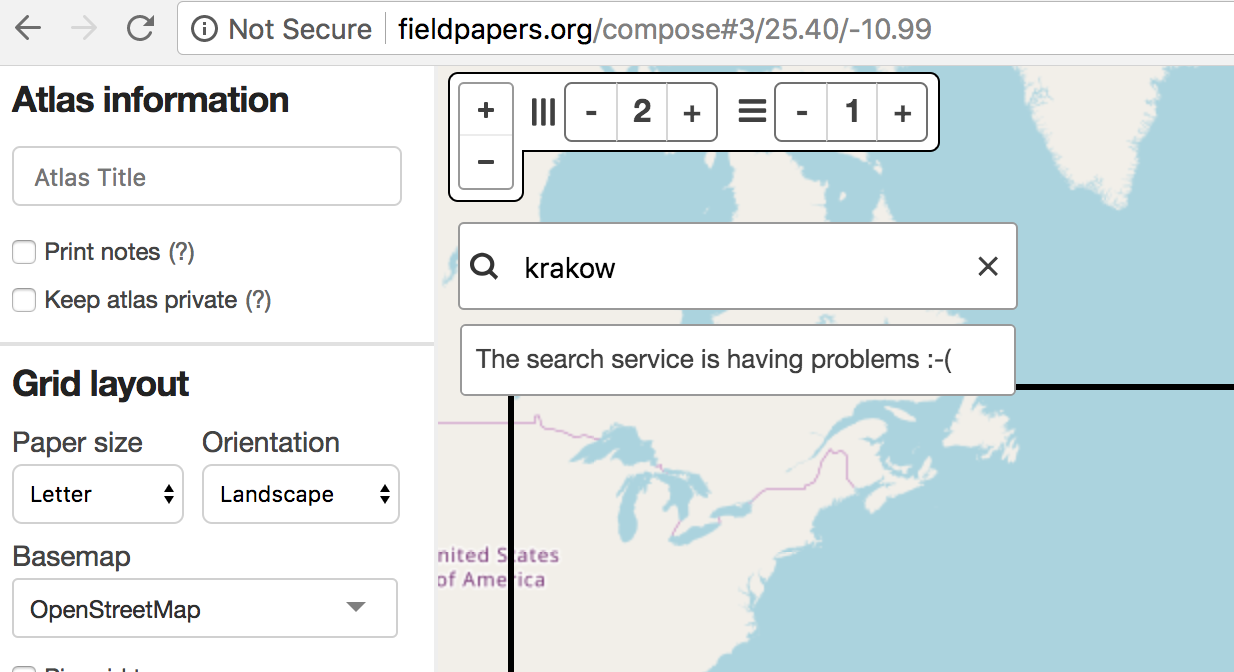The image size is (1234, 672).
Task: Click the search magnifier icon
Action: [484, 266]
